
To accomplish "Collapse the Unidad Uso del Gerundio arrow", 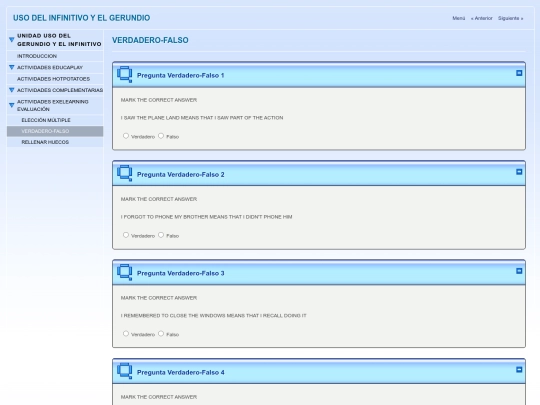I will pyautogui.click(x=12, y=40).
